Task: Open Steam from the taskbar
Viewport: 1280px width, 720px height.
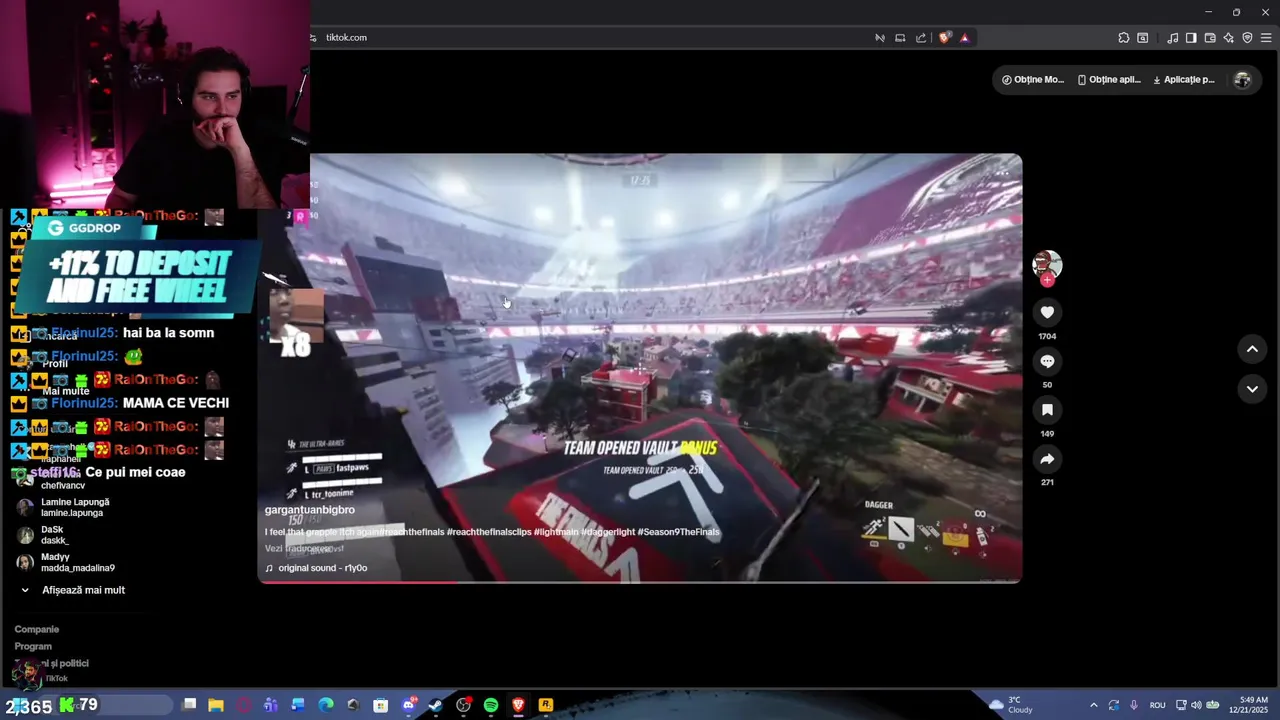Action: tap(435, 705)
